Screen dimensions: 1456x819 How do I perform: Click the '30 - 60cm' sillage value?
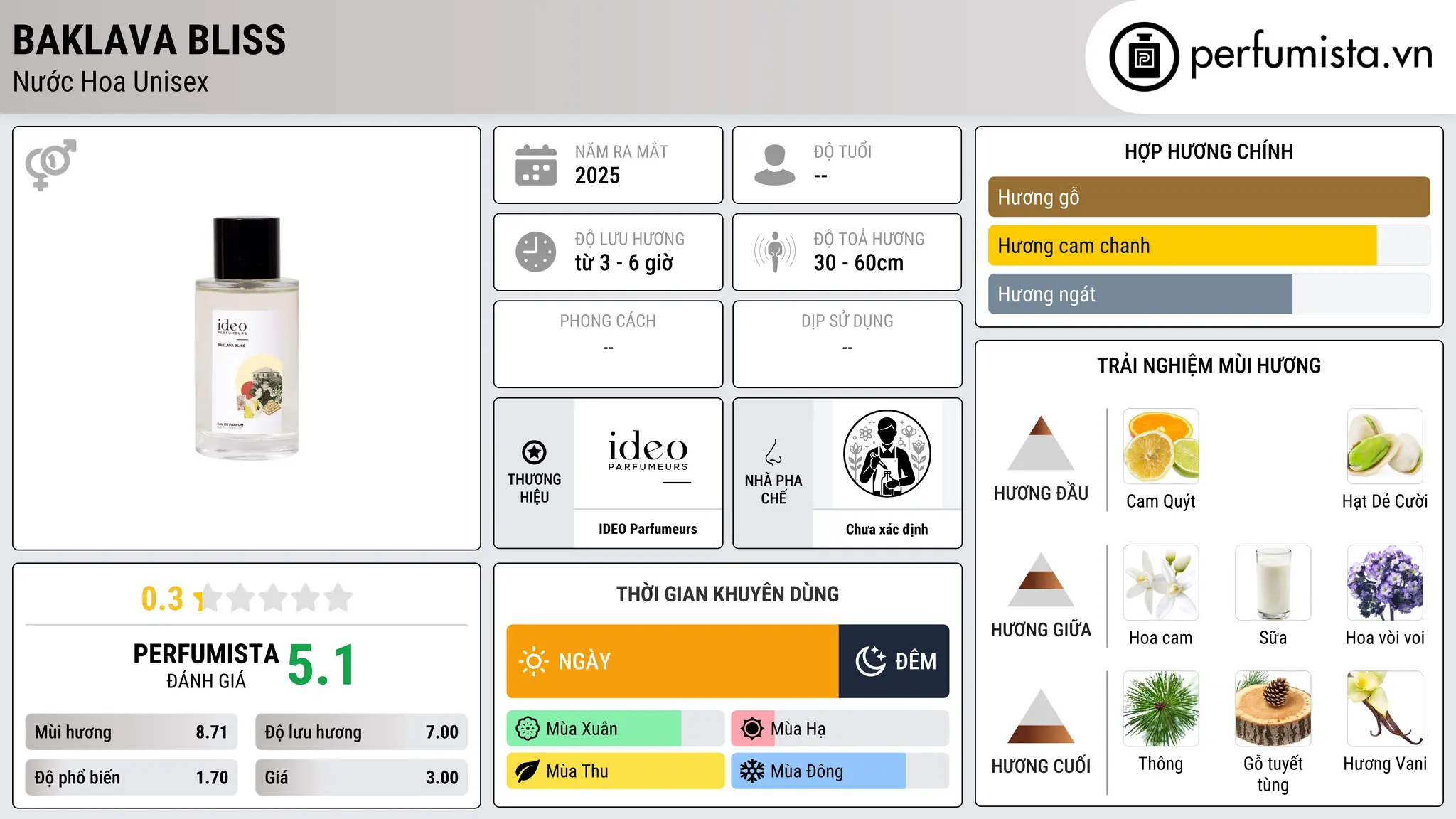(859, 263)
